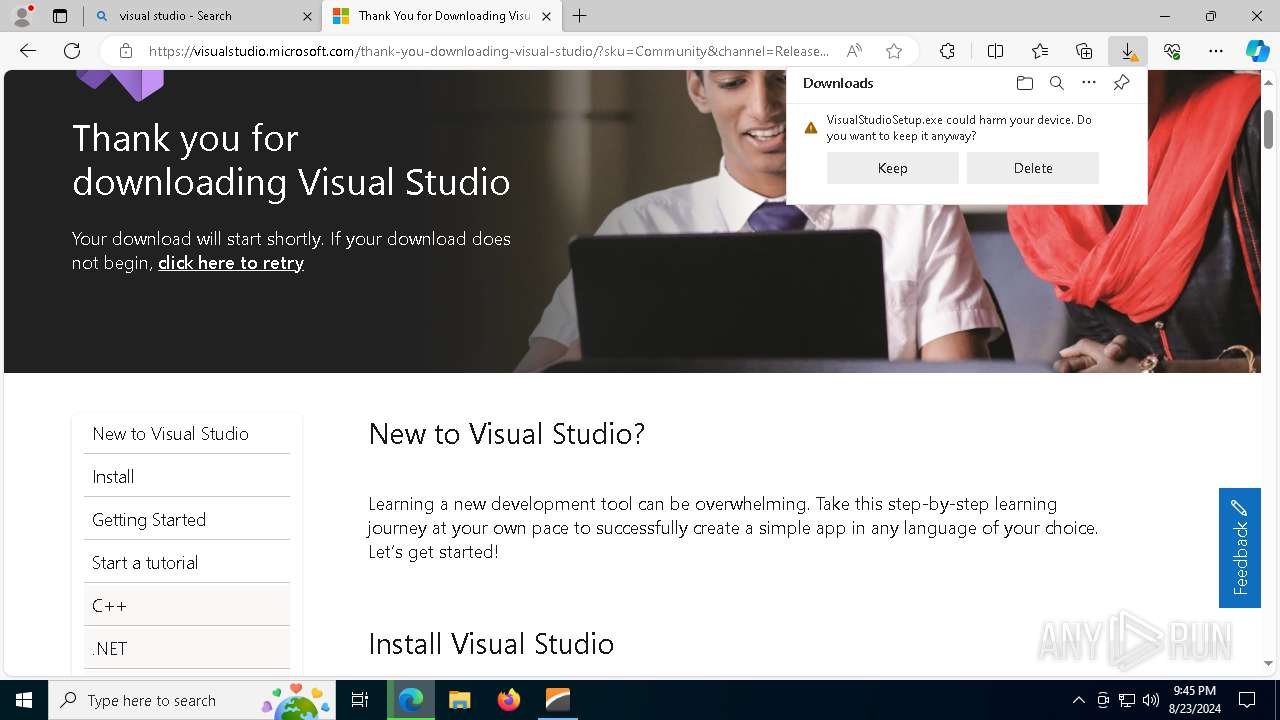
Task: Launch Copilot sidebar icon
Action: pos(1257,51)
